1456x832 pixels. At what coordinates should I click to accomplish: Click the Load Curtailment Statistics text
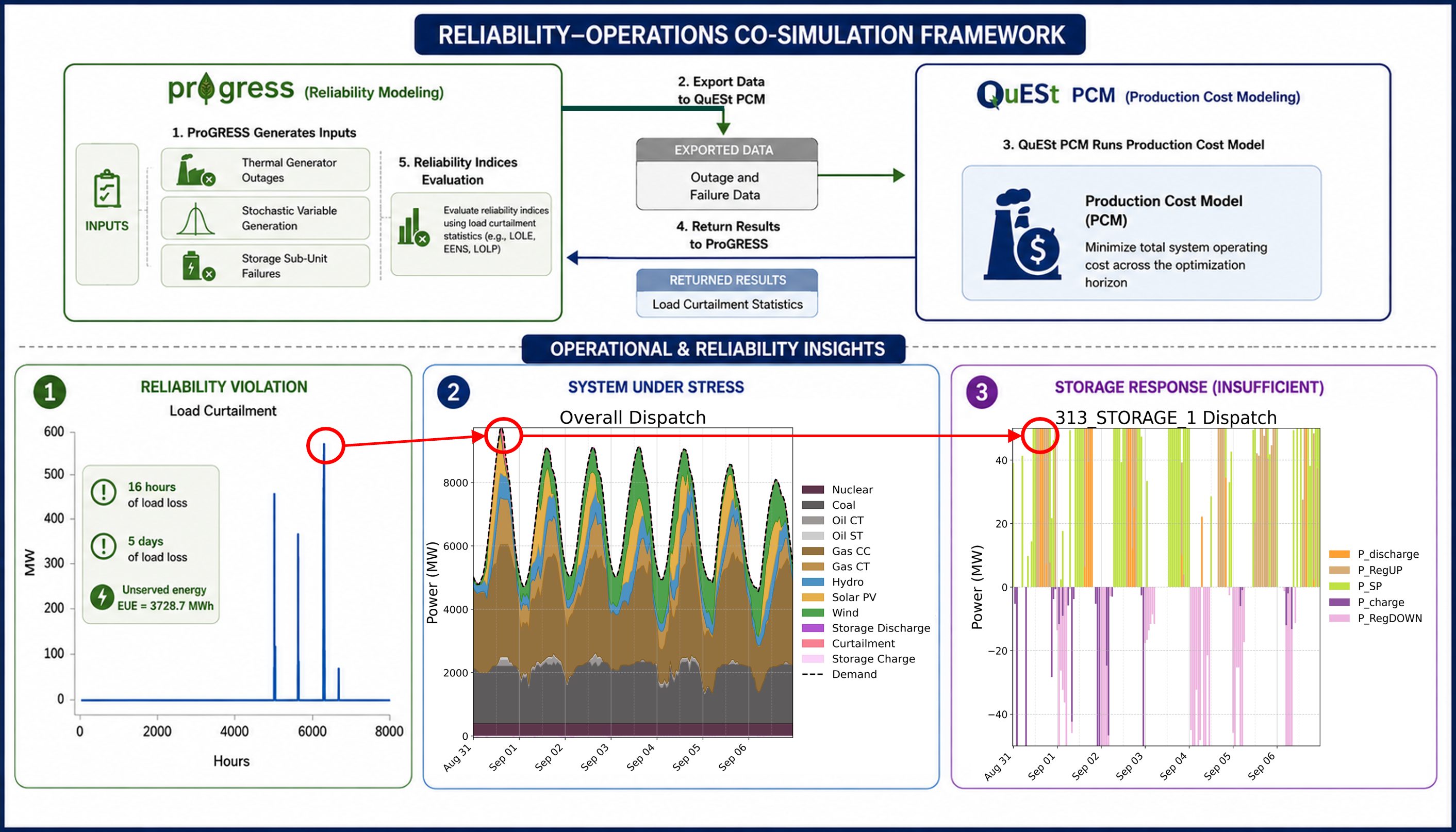727,305
